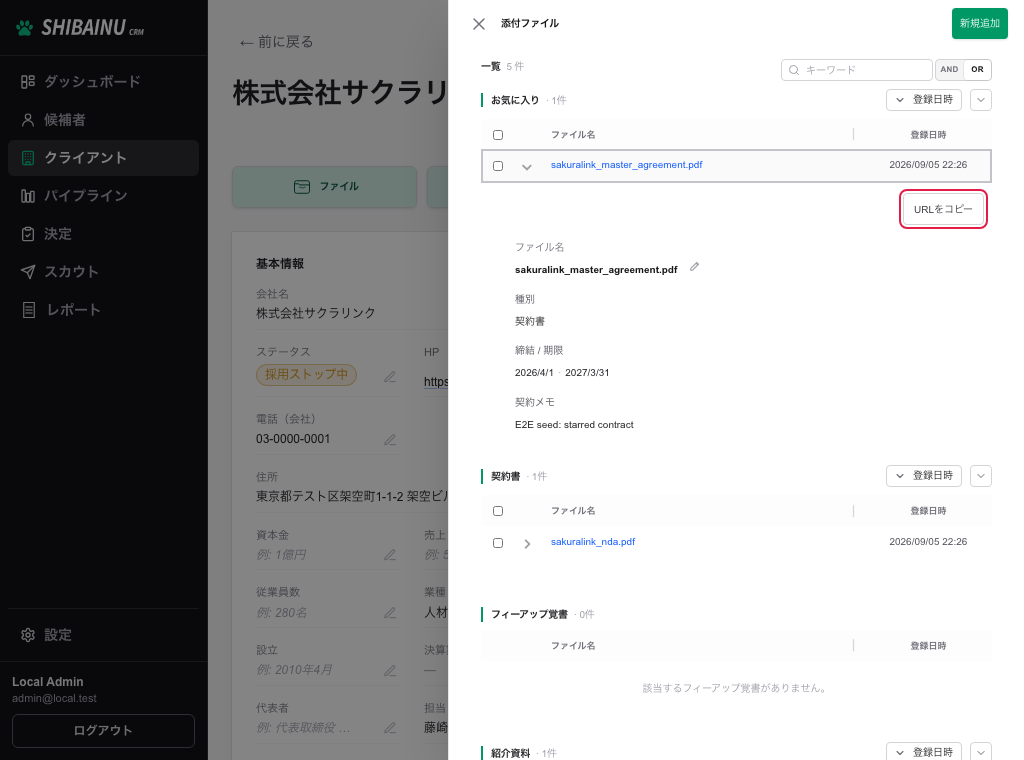The image size is (1024, 760).
Task: Open sakuralink_master_agreement.pdf link
Action: pos(626,165)
